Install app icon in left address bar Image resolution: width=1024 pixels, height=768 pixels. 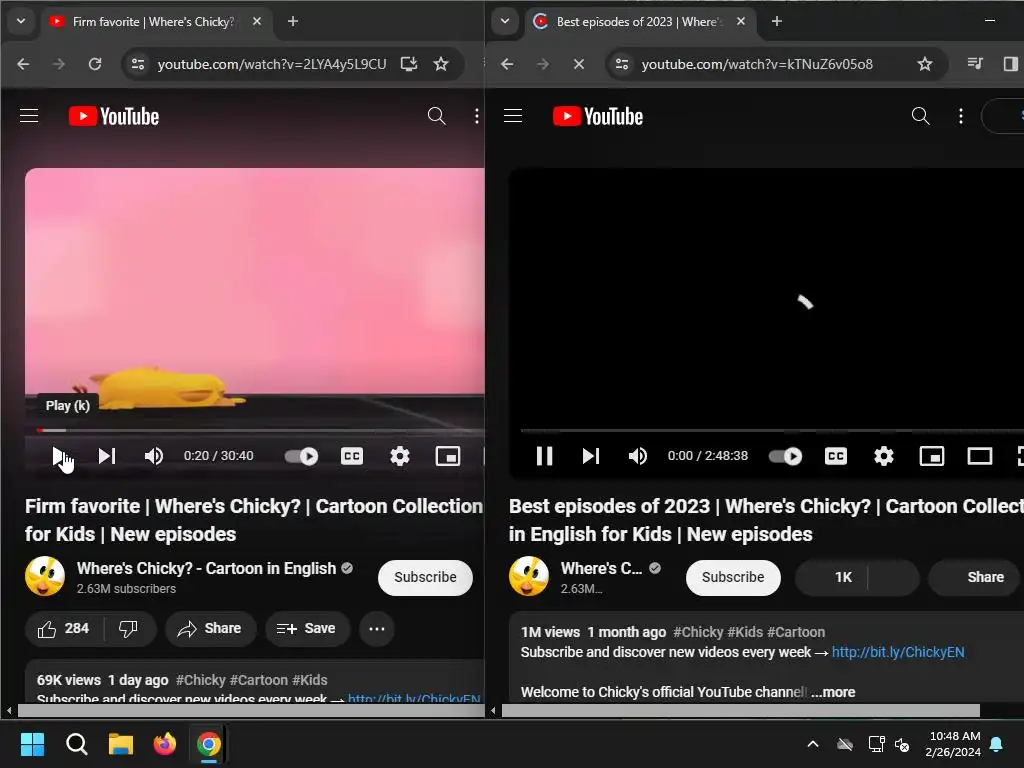click(409, 64)
